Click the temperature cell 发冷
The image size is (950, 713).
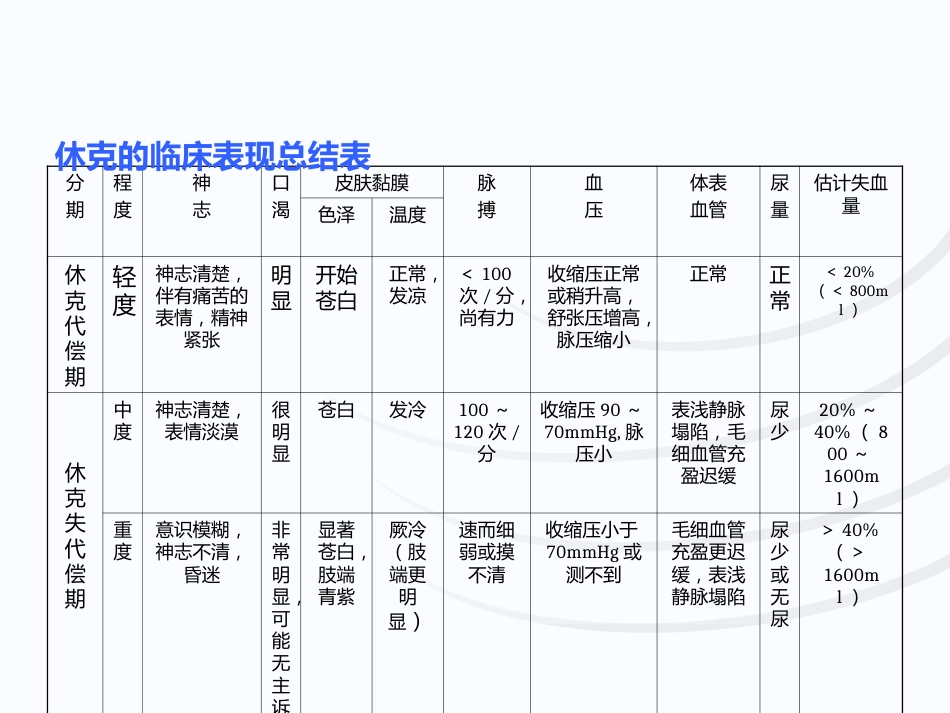point(408,453)
